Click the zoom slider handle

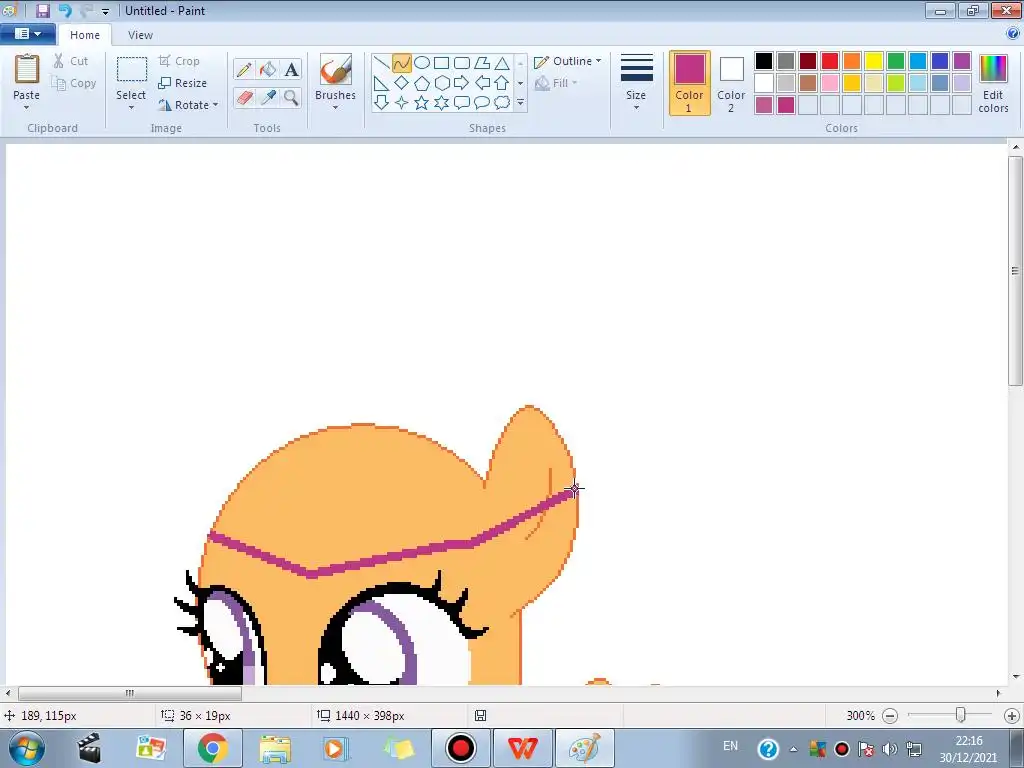coord(961,715)
